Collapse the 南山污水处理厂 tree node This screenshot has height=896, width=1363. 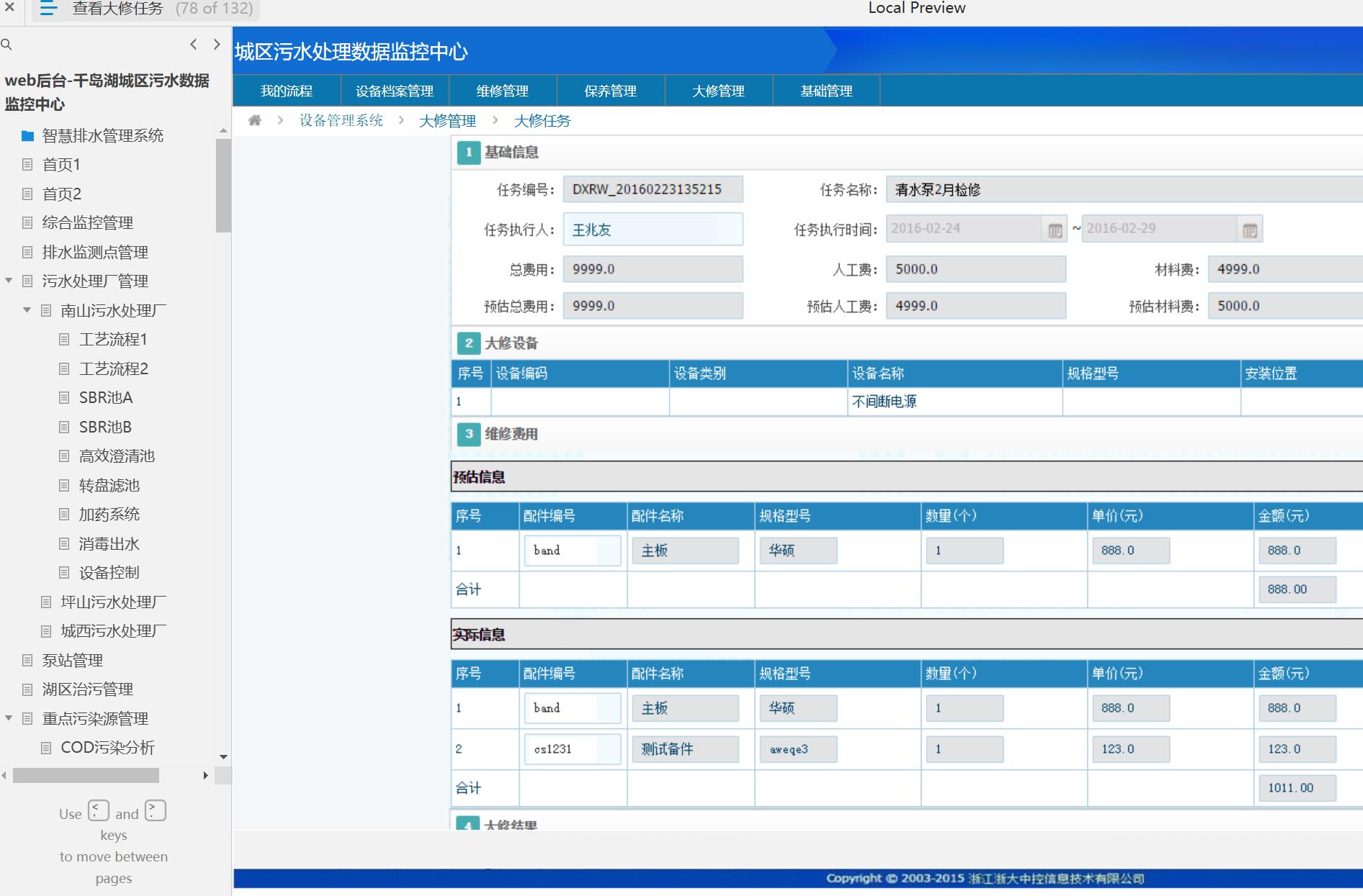[x=27, y=310]
